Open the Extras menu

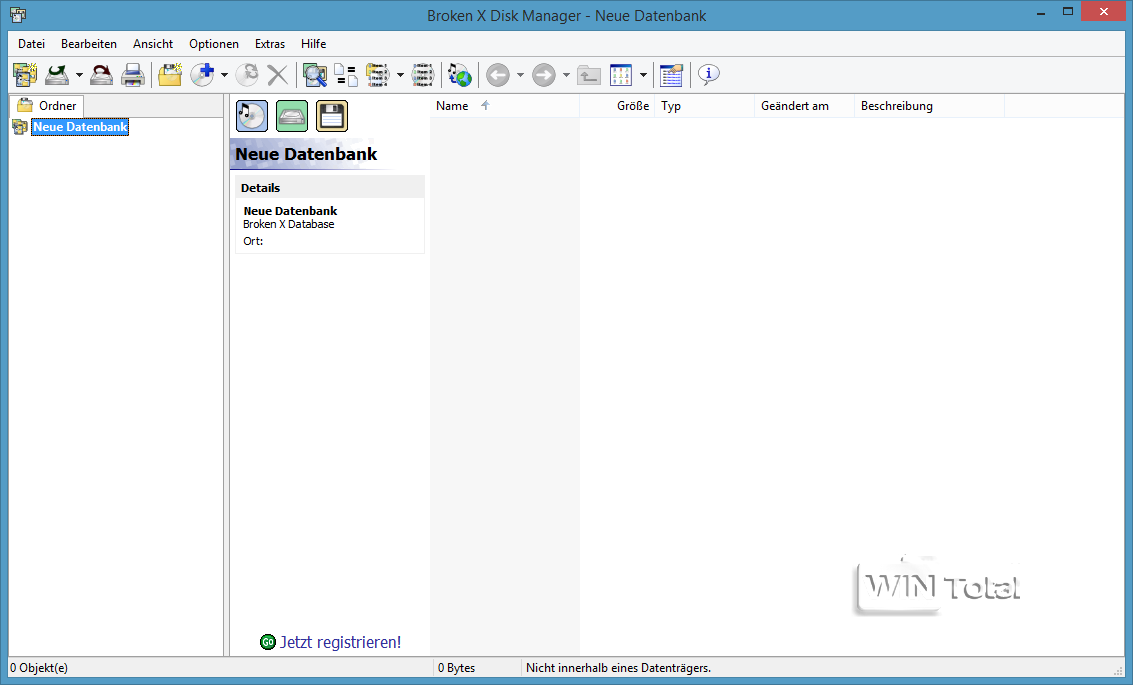[x=270, y=44]
